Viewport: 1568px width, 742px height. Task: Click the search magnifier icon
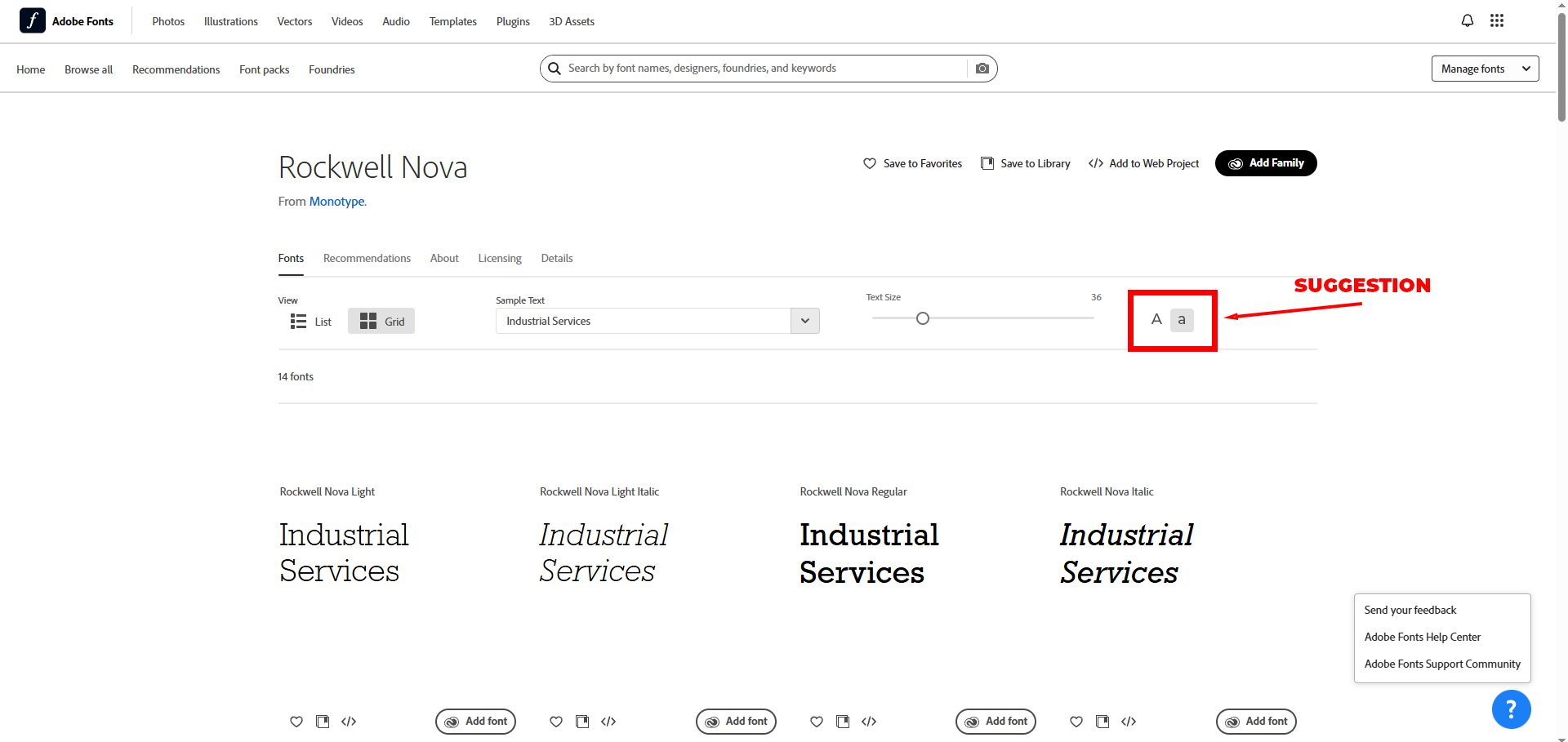(555, 69)
